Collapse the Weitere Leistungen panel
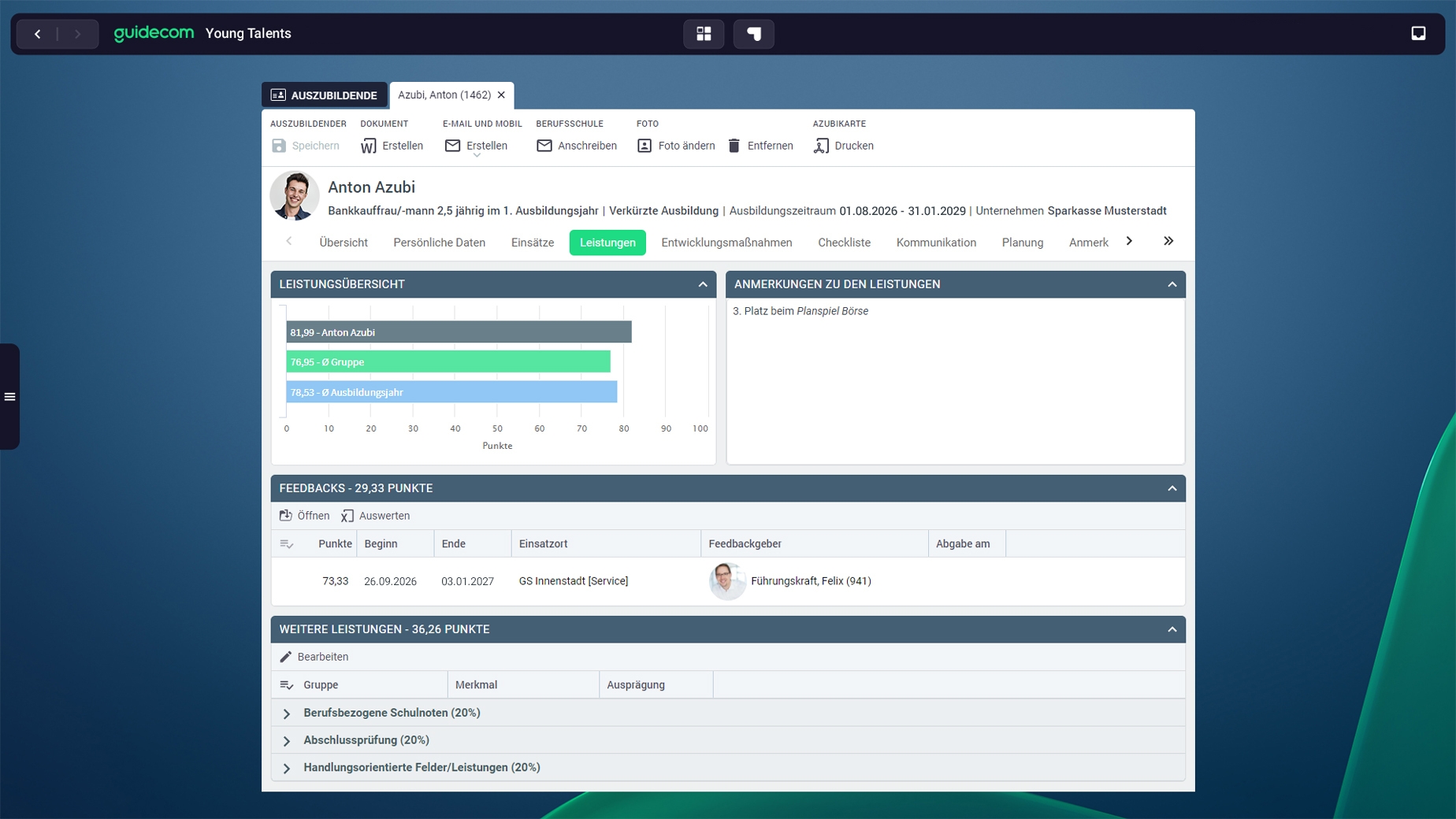This screenshot has height=819, width=1456. tap(1172, 629)
